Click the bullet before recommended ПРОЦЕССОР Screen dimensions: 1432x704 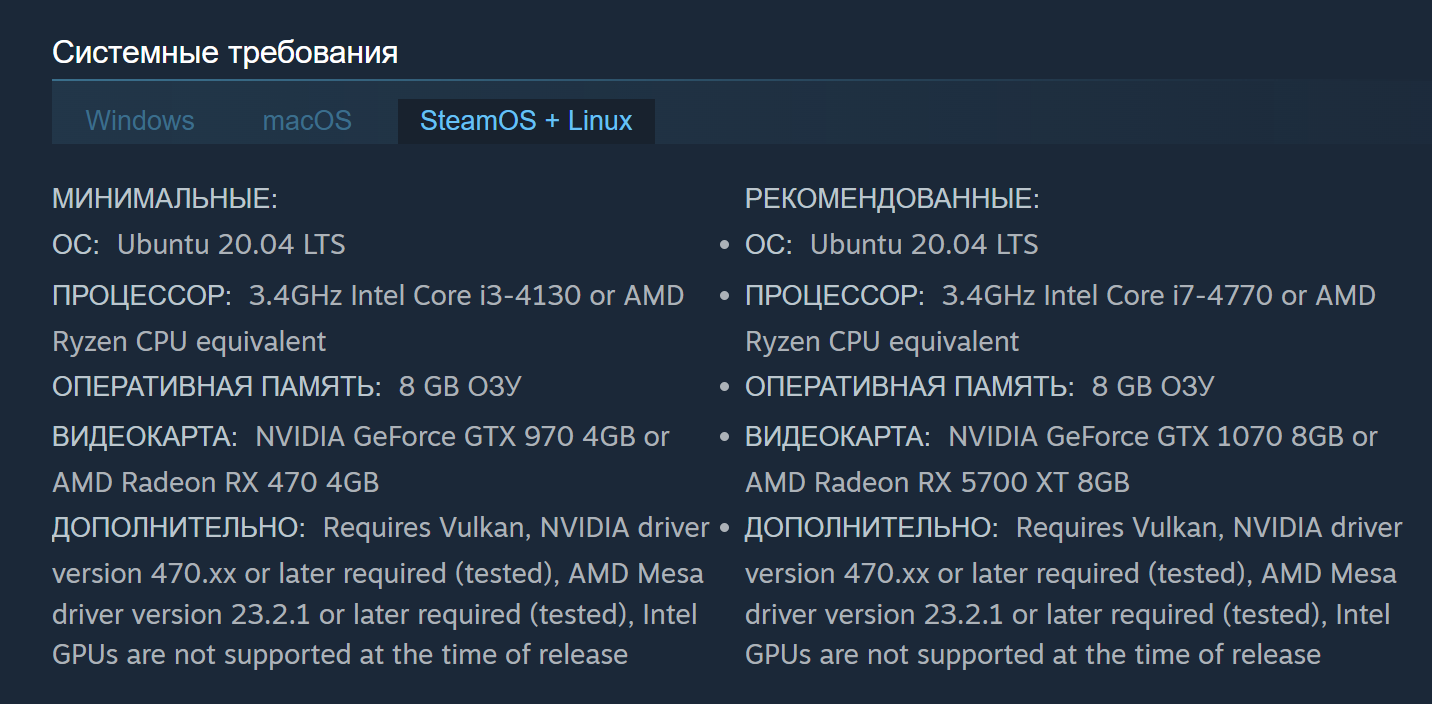click(725, 297)
